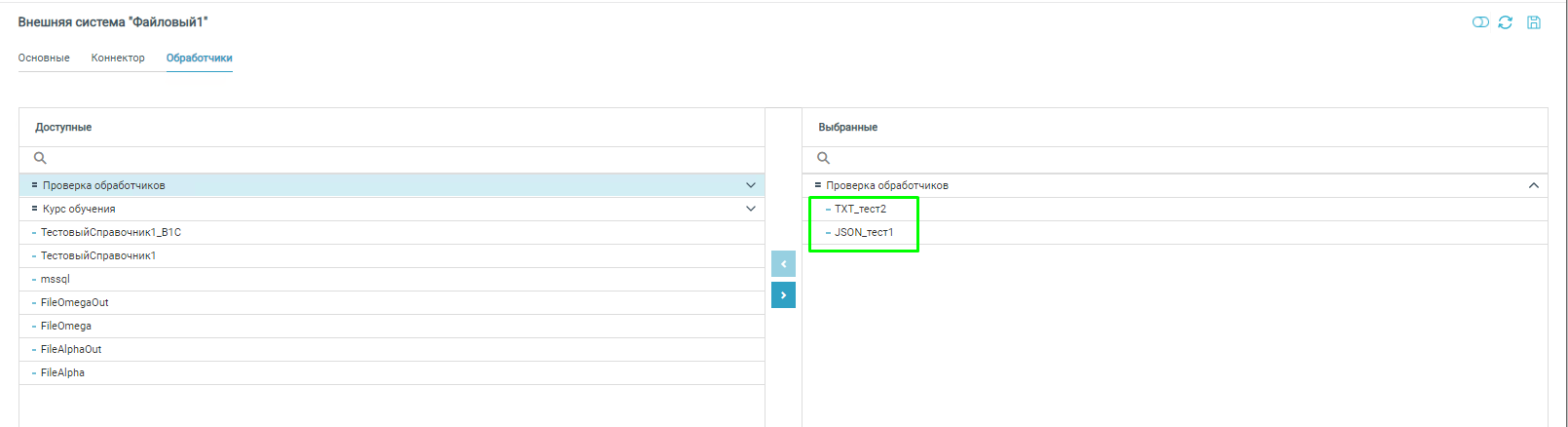Viewport: 1568px width, 427px height.
Task: Click the move-left arrow button
Action: coord(783,264)
